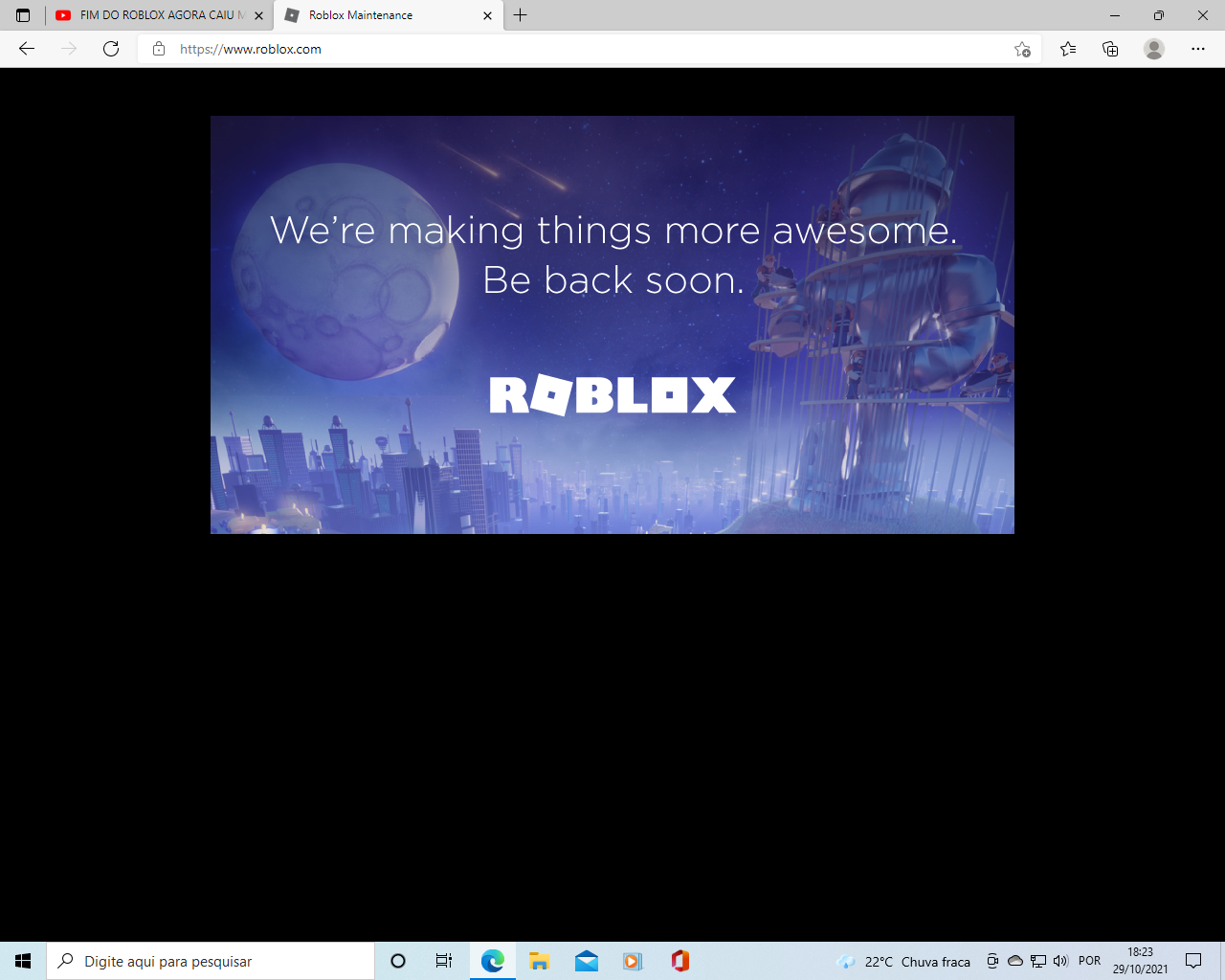Add this page to favorites
Viewport: 1225px width, 980px height.
[x=1022, y=49]
